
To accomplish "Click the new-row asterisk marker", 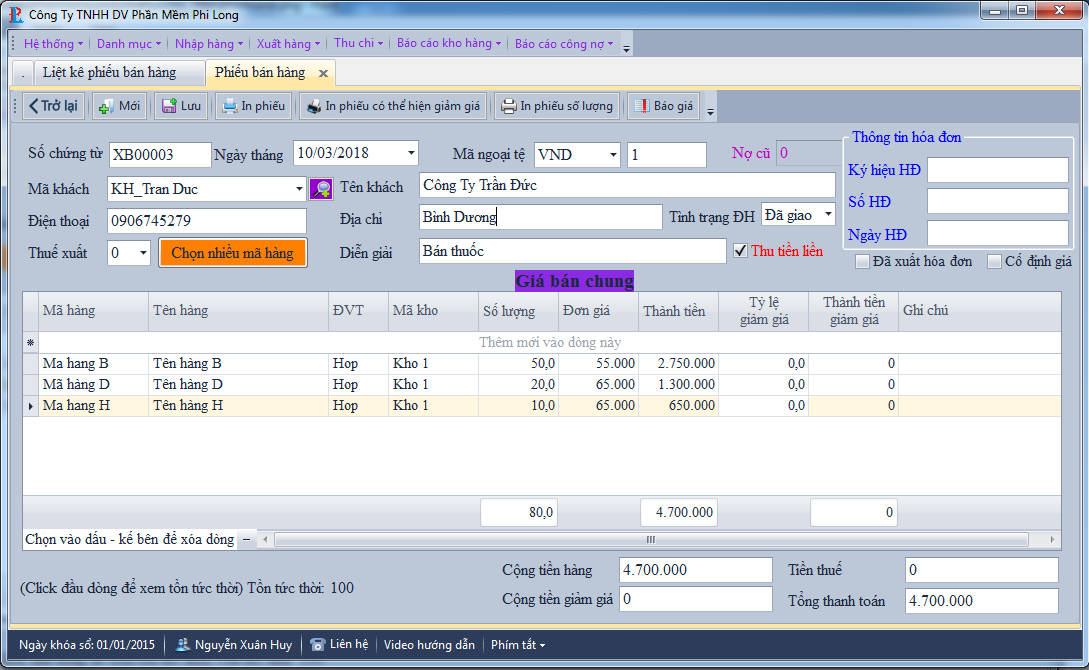I will pos(31,342).
